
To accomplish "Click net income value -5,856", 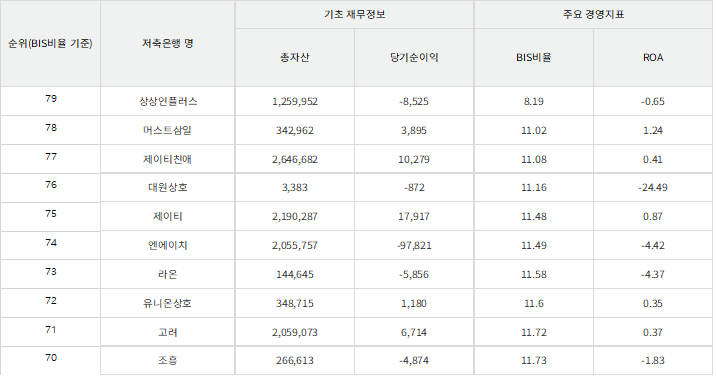I will pyautogui.click(x=414, y=275).
